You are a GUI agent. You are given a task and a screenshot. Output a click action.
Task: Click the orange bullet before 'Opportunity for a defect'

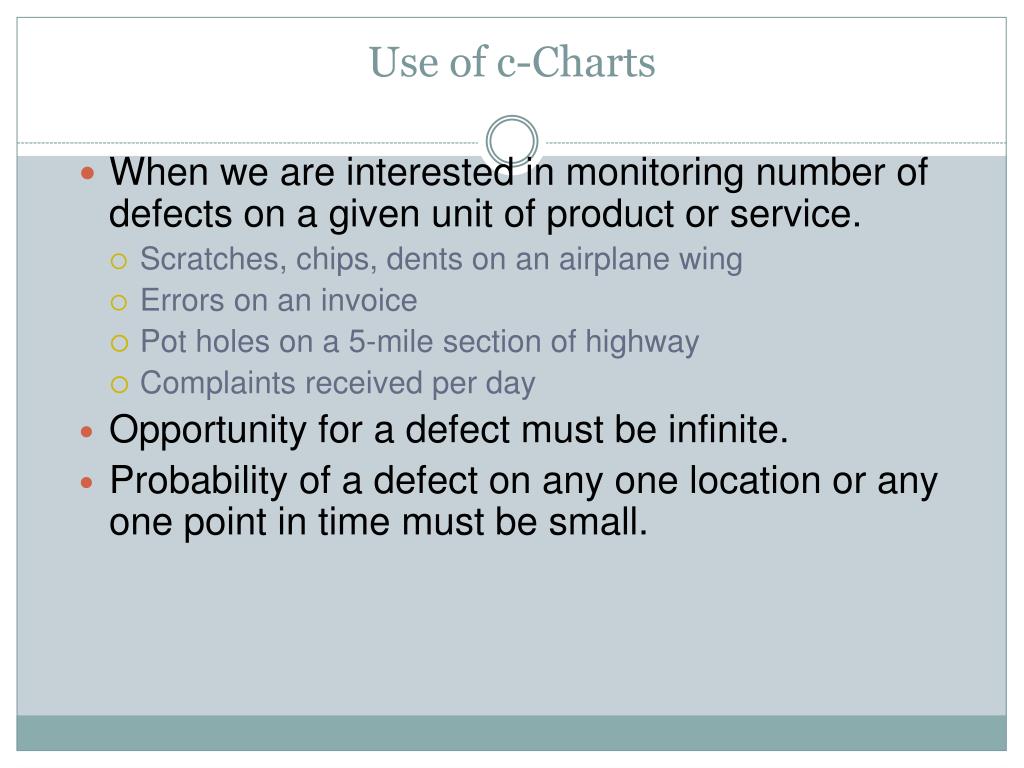coord(88,432)
